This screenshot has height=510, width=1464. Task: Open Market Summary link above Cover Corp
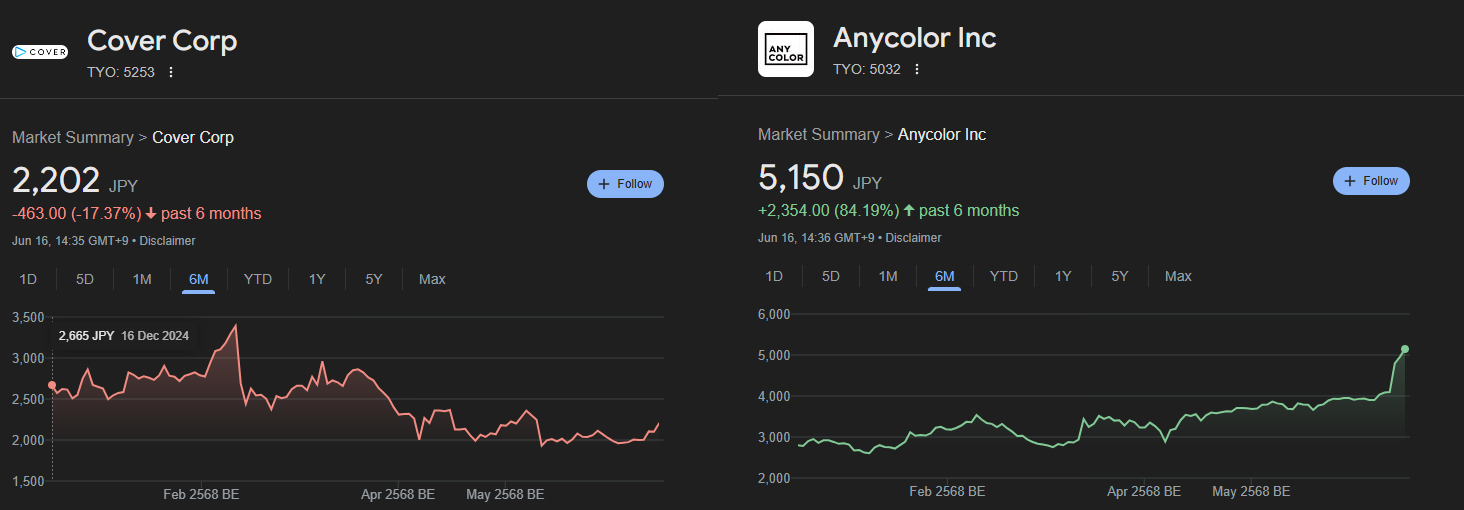[73, 137]
